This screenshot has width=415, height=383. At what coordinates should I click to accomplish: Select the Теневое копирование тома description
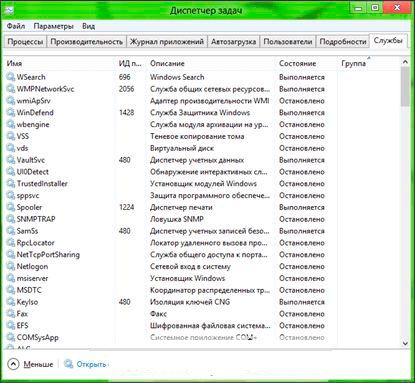tap(197, 136)
